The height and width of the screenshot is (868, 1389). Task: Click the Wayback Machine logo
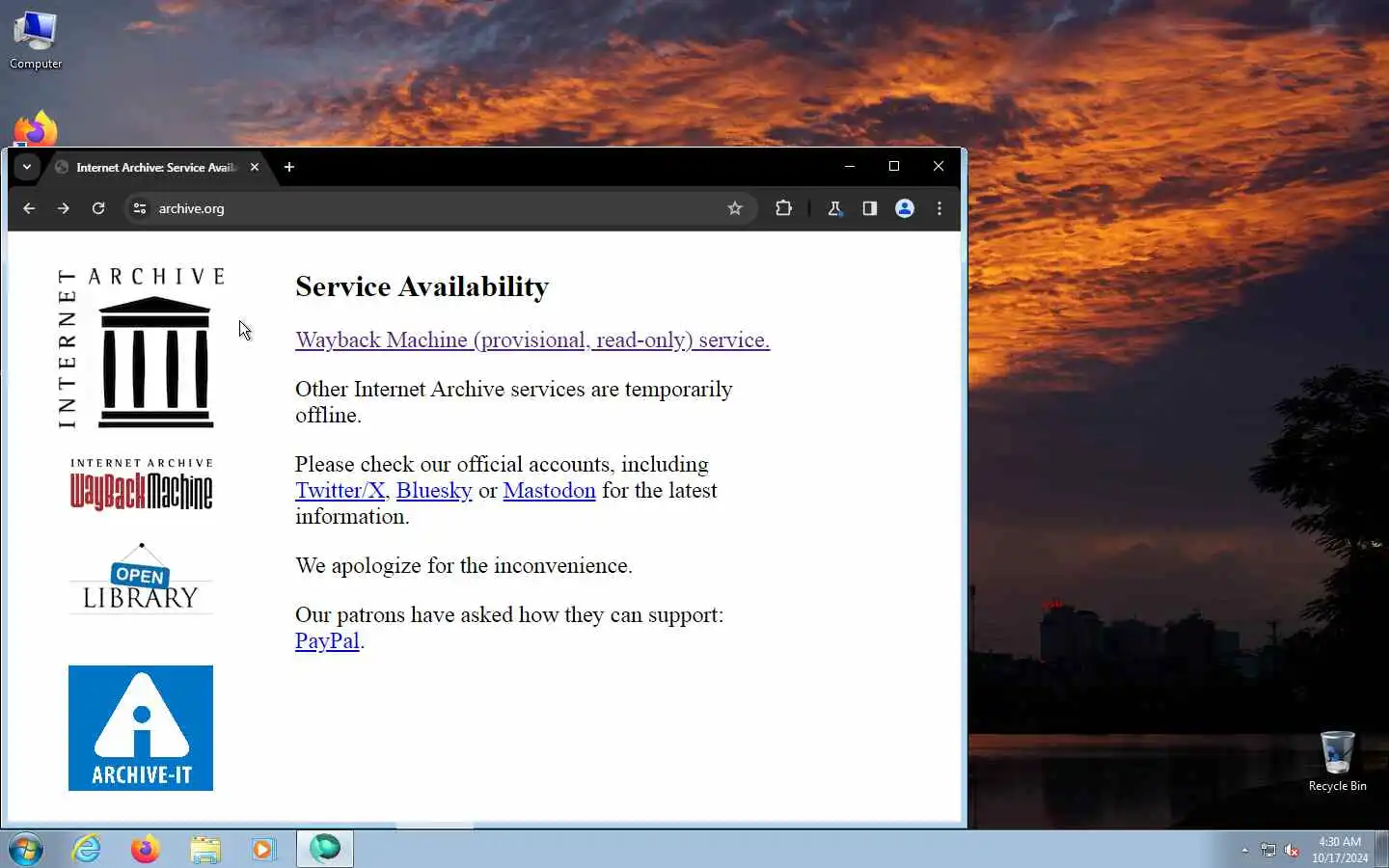pos(141,484)
